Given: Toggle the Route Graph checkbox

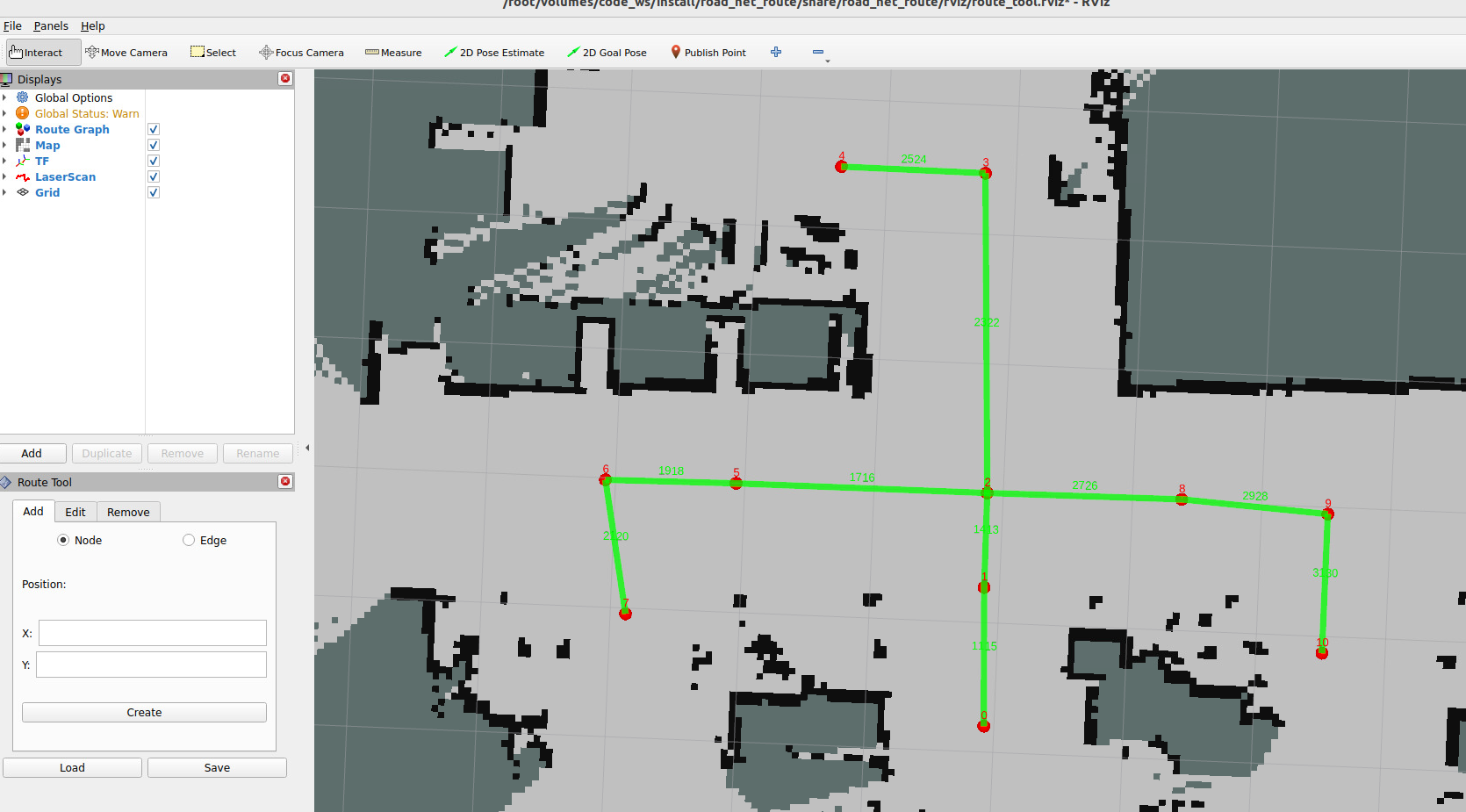Looking at the screenshot, I should click(154, 129).
